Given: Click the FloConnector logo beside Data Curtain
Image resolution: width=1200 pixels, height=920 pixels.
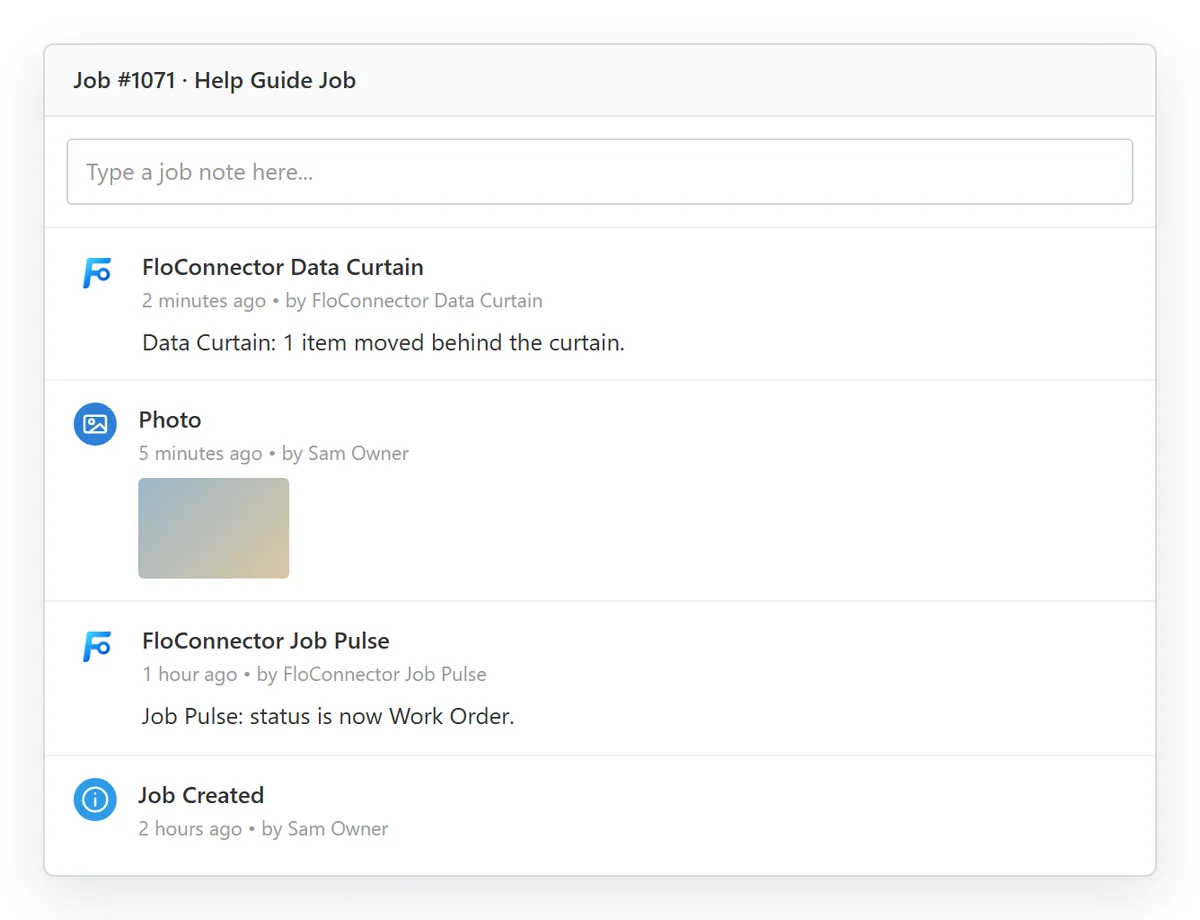Looking at the screenshot, I should coord(96,273).
